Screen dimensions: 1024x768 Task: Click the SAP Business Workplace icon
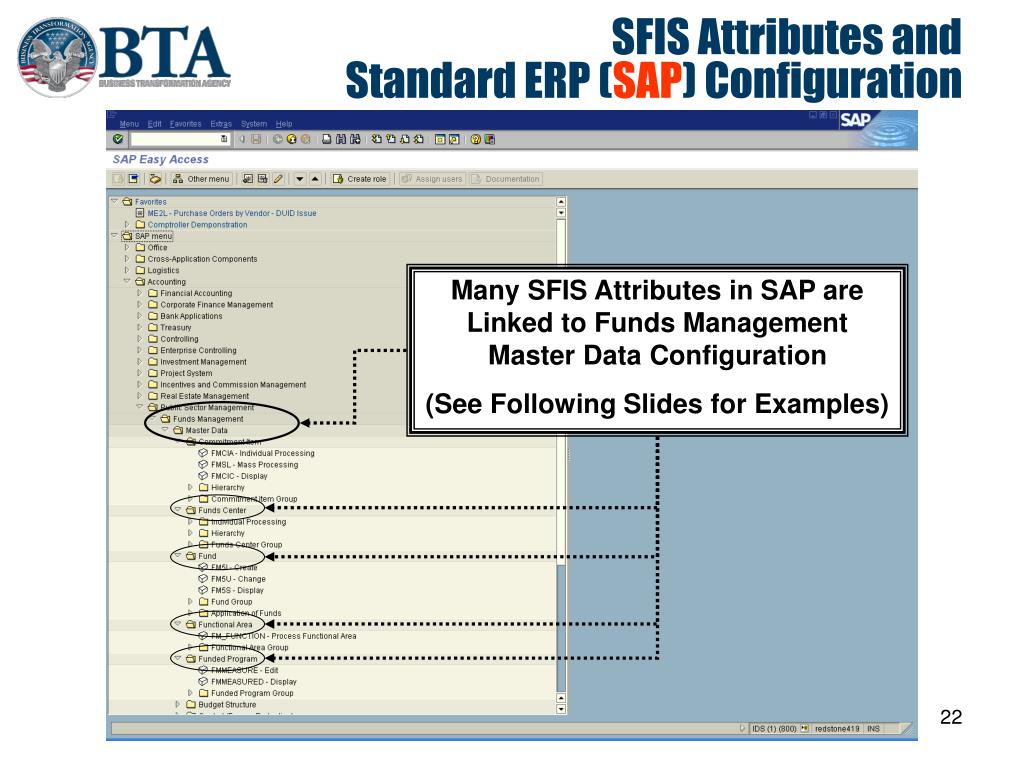click(155, 179)
